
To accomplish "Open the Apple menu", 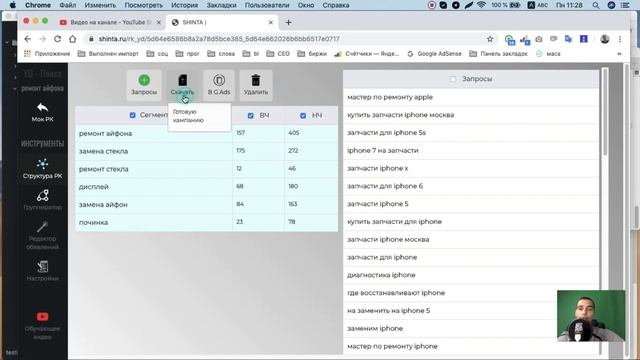I will coord(13,5).
